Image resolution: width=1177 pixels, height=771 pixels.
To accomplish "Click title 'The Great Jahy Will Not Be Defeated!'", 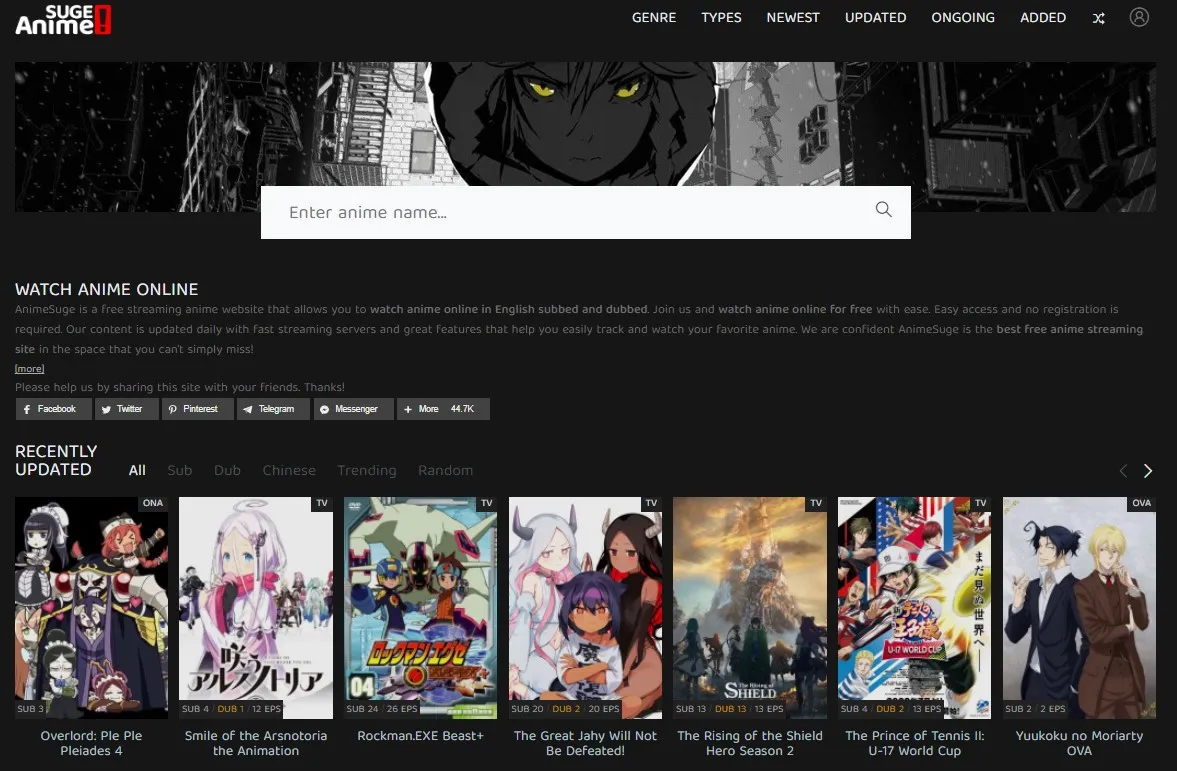I will point(585,743).
